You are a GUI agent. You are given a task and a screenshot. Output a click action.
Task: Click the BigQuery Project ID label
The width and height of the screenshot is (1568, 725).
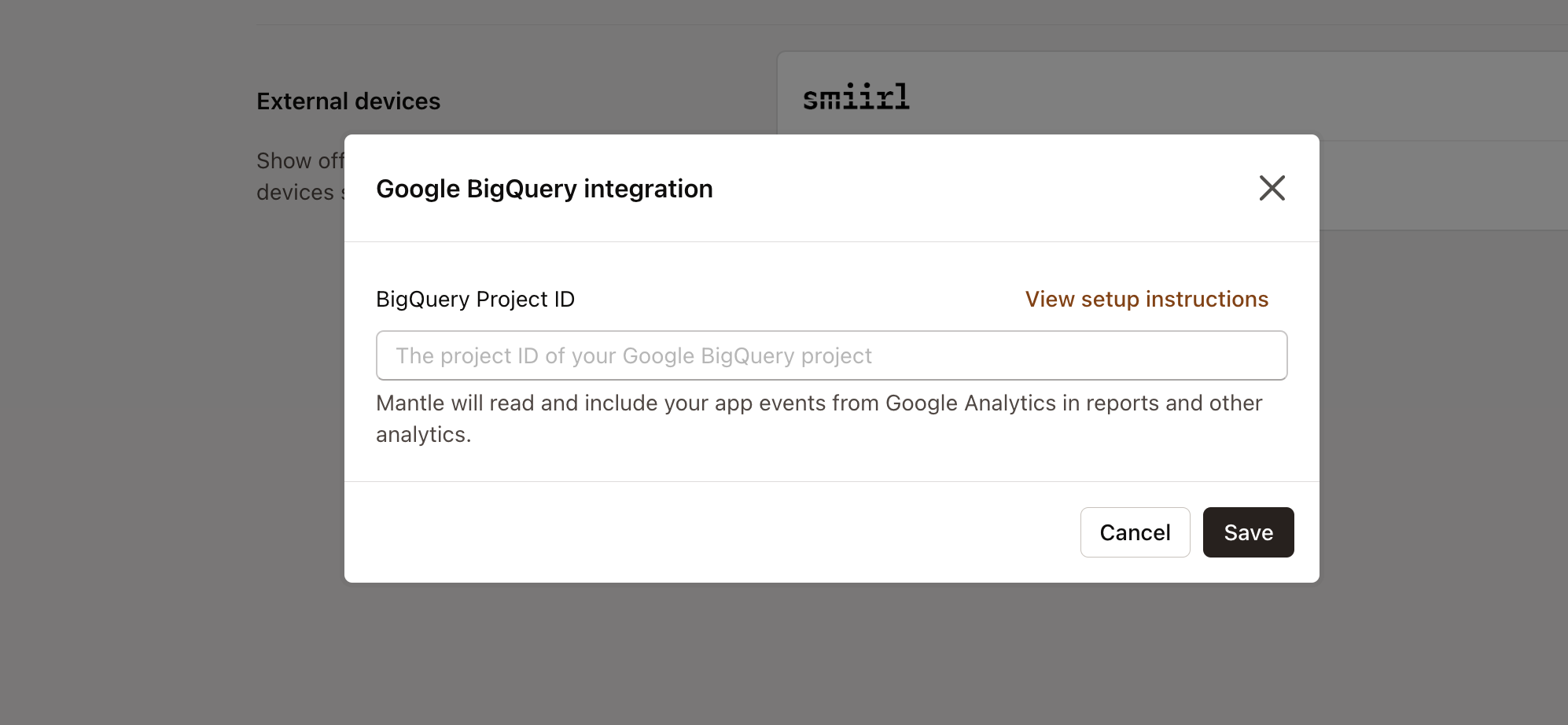475,299
